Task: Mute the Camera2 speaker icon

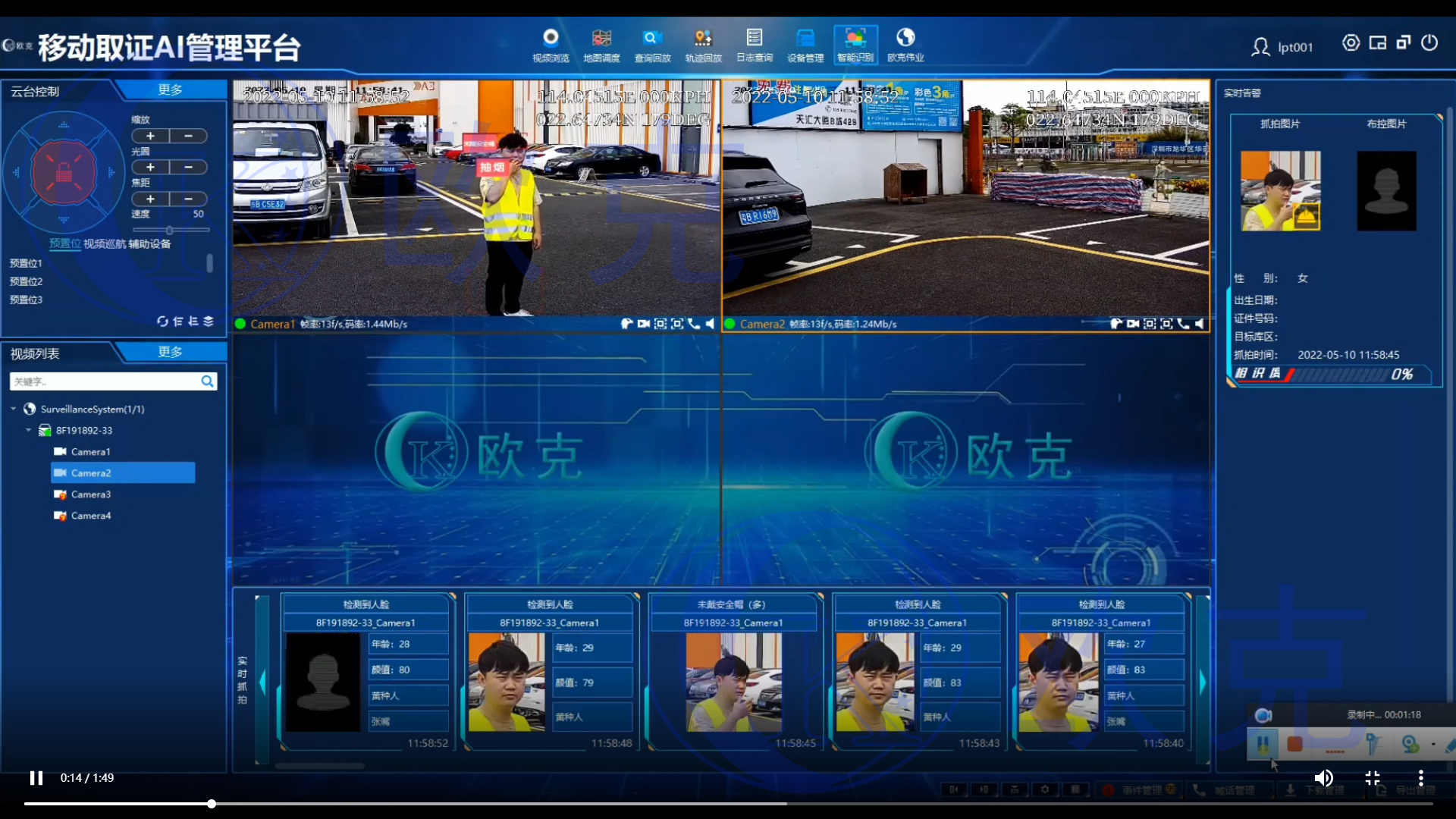Action: tap(1199, 324)
